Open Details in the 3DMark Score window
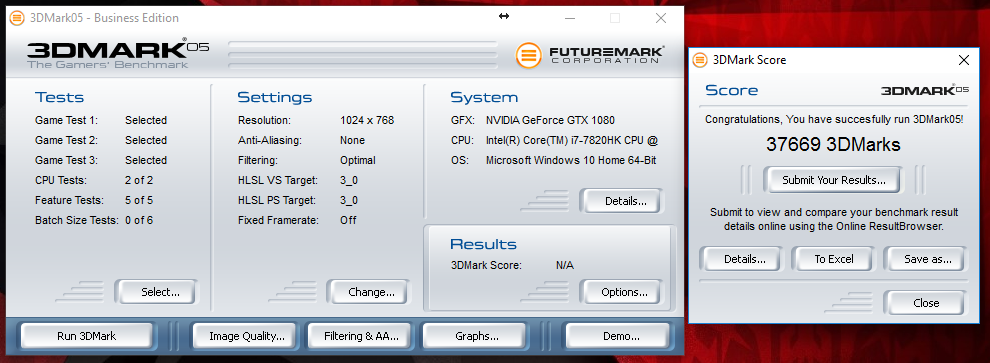This screenshot has height=363, width=990. pyautogui.click(x=741, y=259)
